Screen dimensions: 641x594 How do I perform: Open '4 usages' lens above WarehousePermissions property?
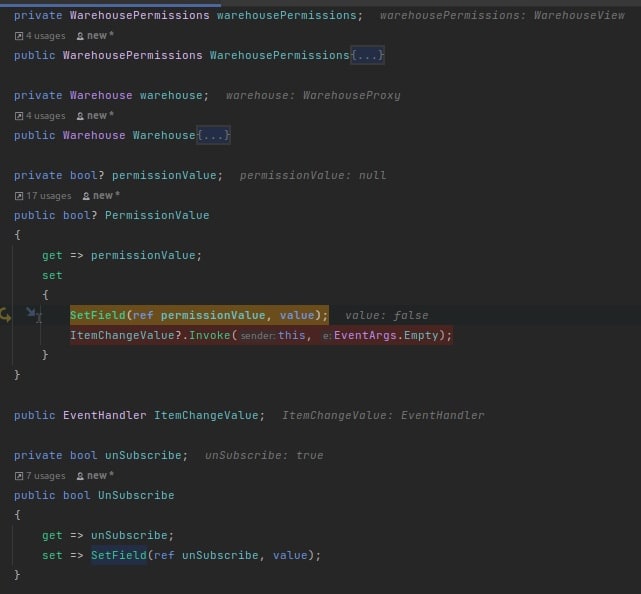point(40,36)
